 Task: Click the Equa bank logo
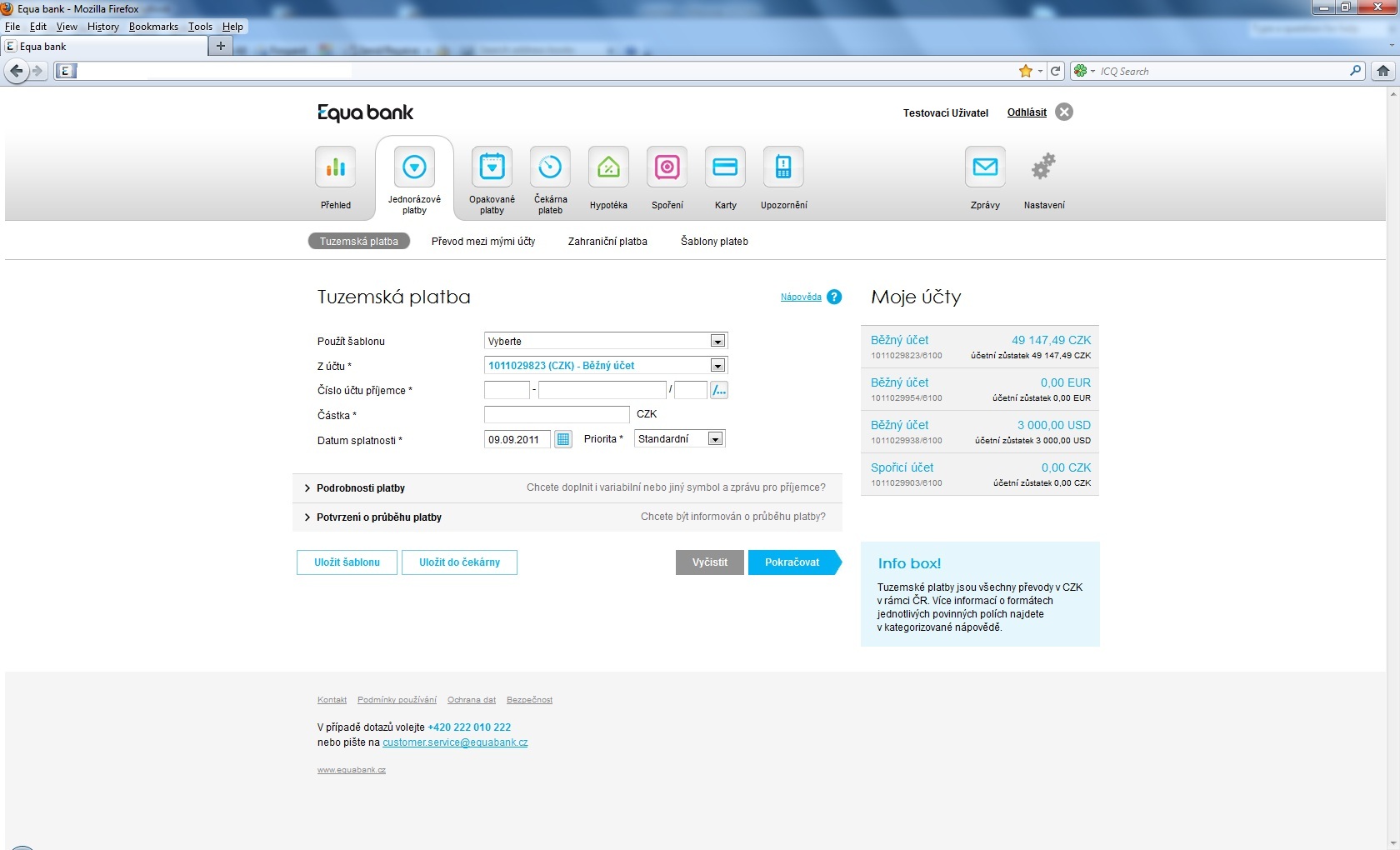point(365,112)
